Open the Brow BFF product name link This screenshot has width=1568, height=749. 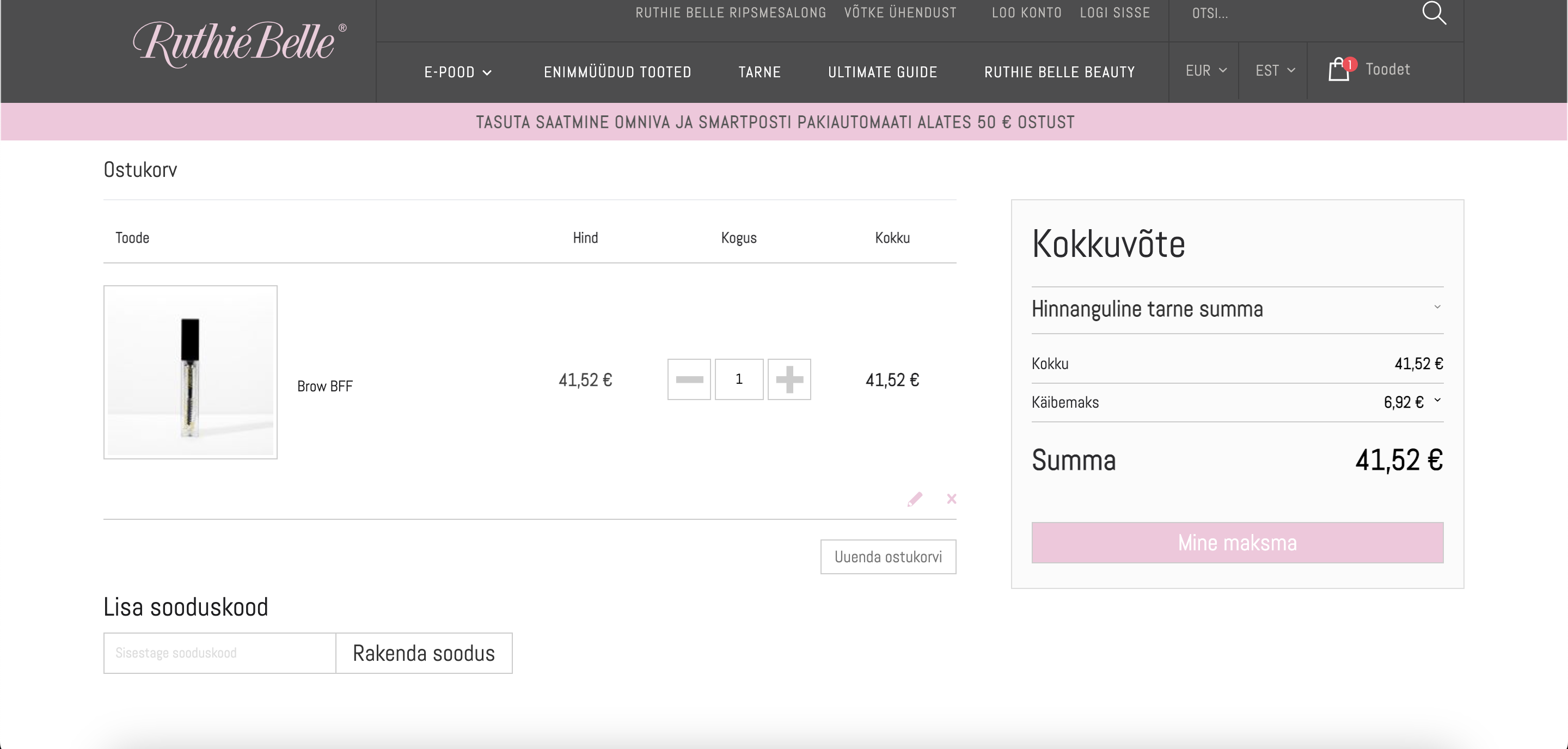[x=324, y=386]
